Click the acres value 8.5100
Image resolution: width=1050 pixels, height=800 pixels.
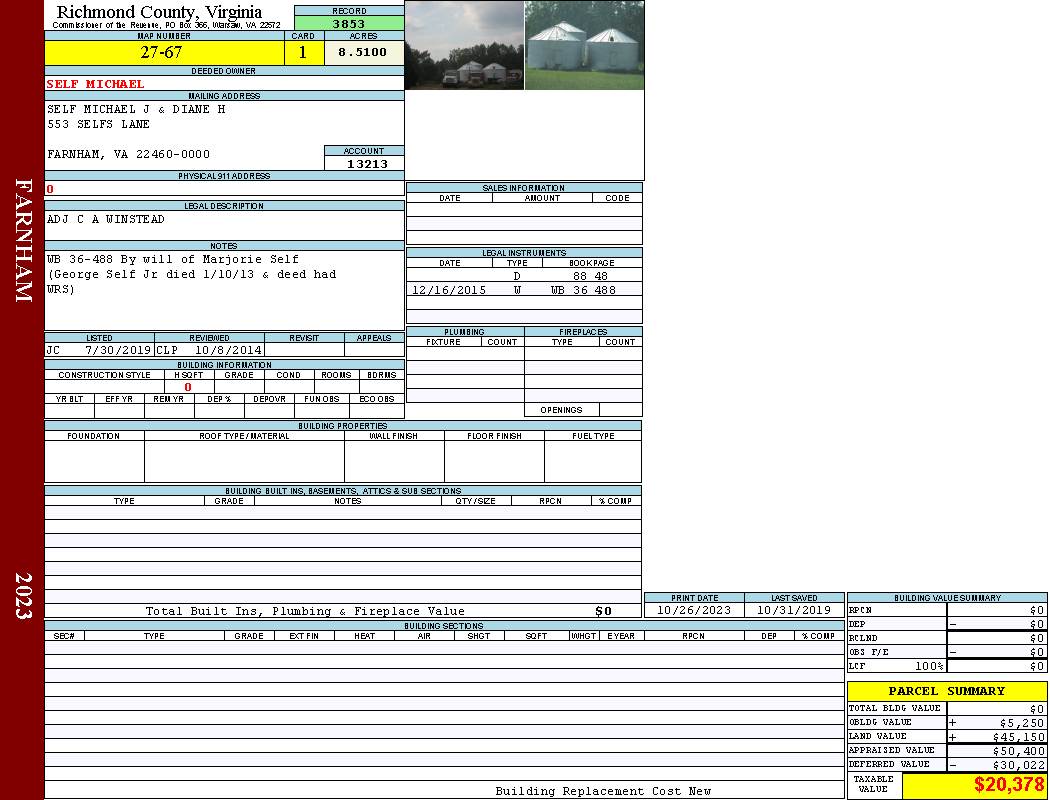point(362,52)
